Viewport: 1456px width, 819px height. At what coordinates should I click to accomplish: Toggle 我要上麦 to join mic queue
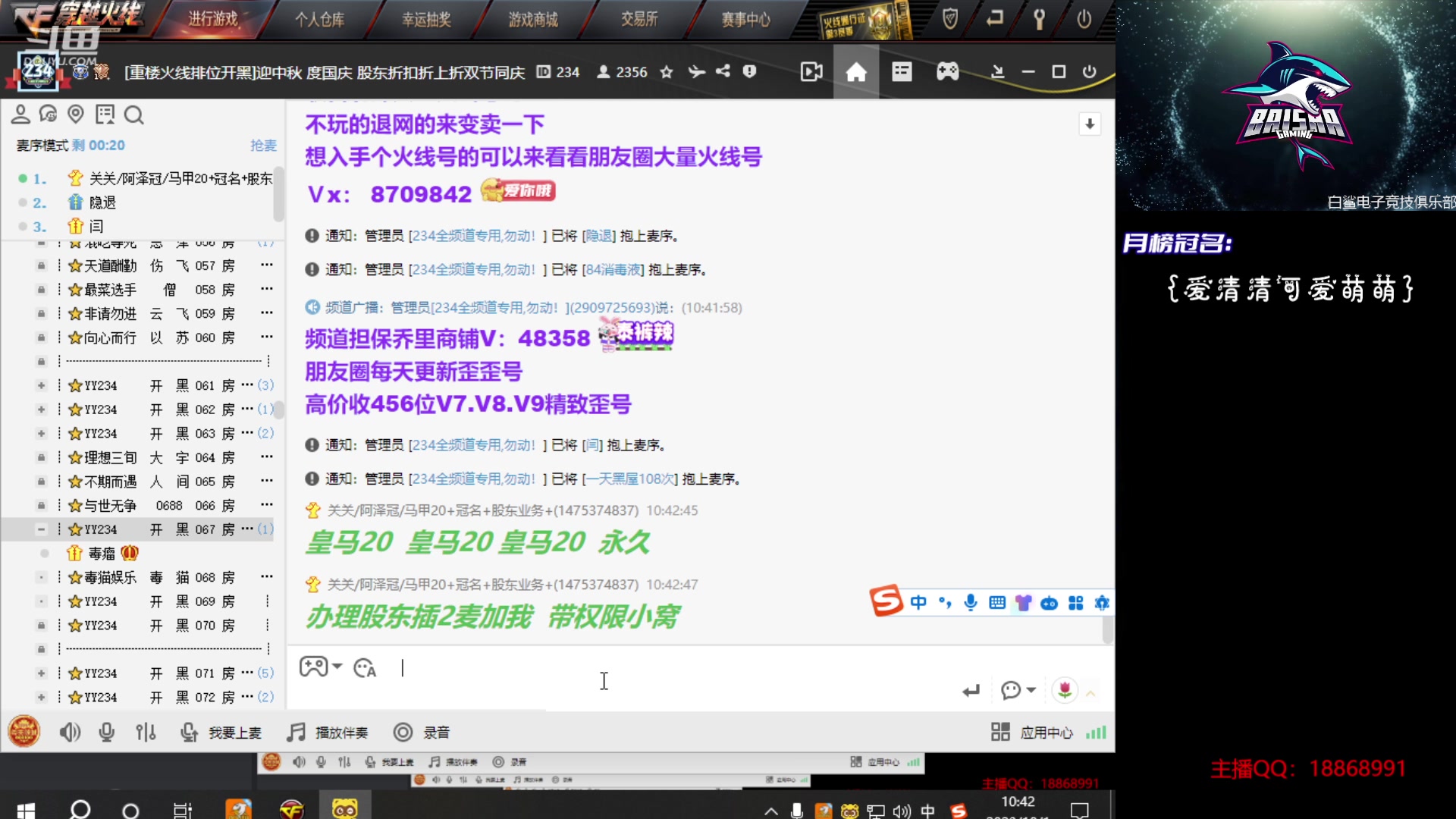(x=221, y=733)
